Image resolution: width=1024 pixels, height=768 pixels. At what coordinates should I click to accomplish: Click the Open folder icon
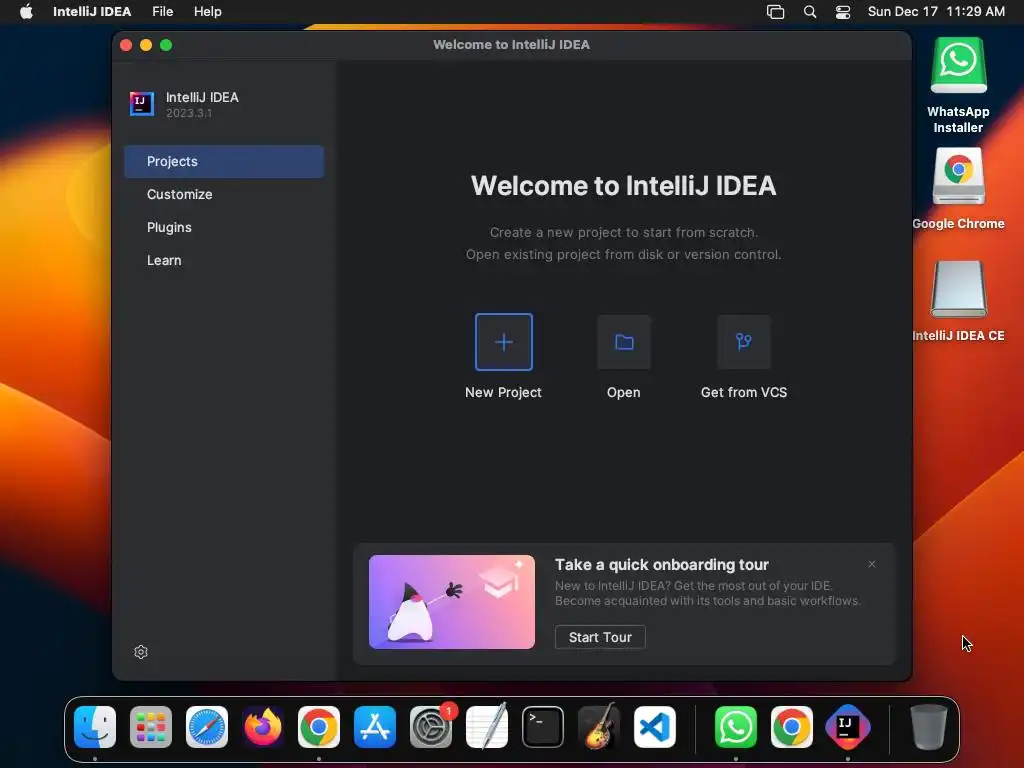pyautogui.click(x=624, y=342)
